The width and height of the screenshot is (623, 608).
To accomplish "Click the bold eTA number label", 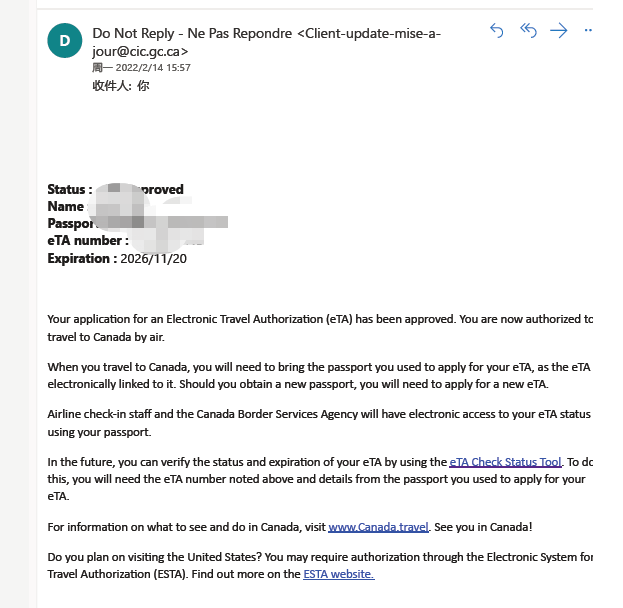I will pos(88,241).
